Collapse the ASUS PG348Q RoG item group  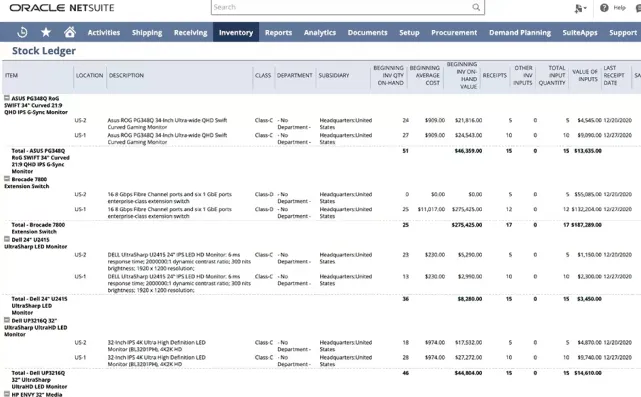coord(7,98)
